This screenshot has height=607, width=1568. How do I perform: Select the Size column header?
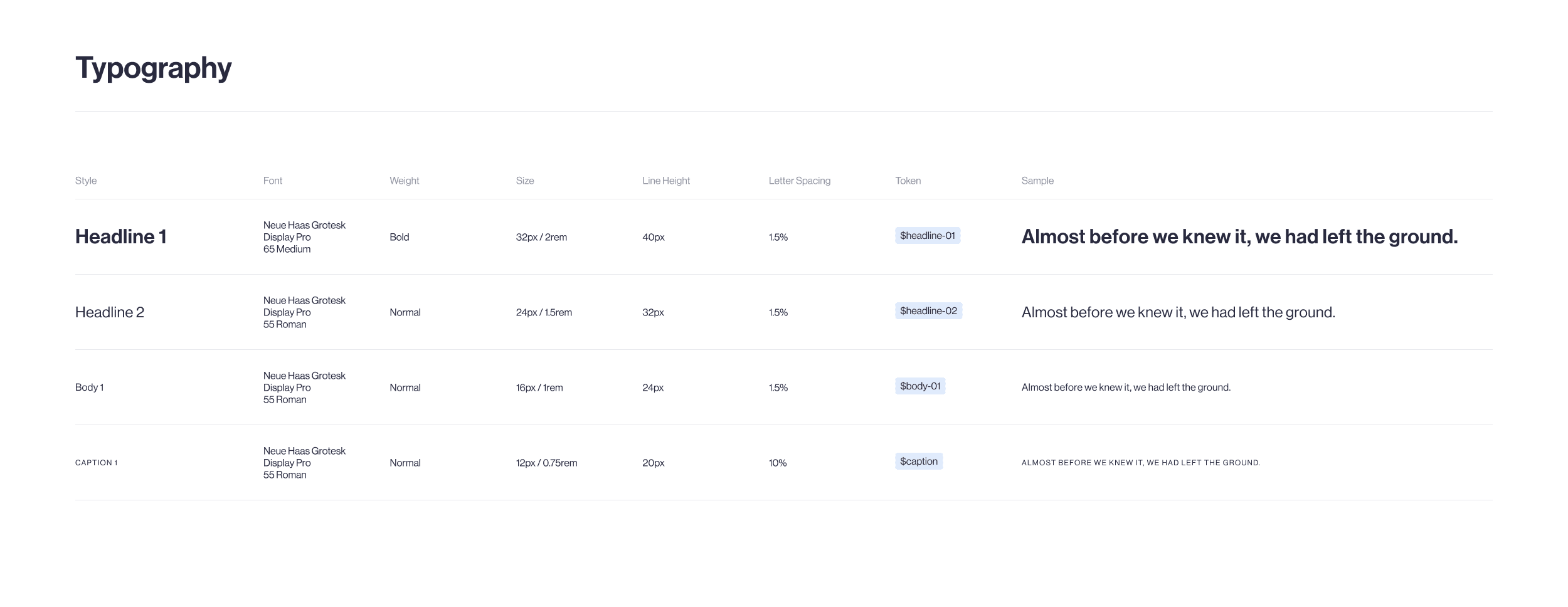coord(525,181)
